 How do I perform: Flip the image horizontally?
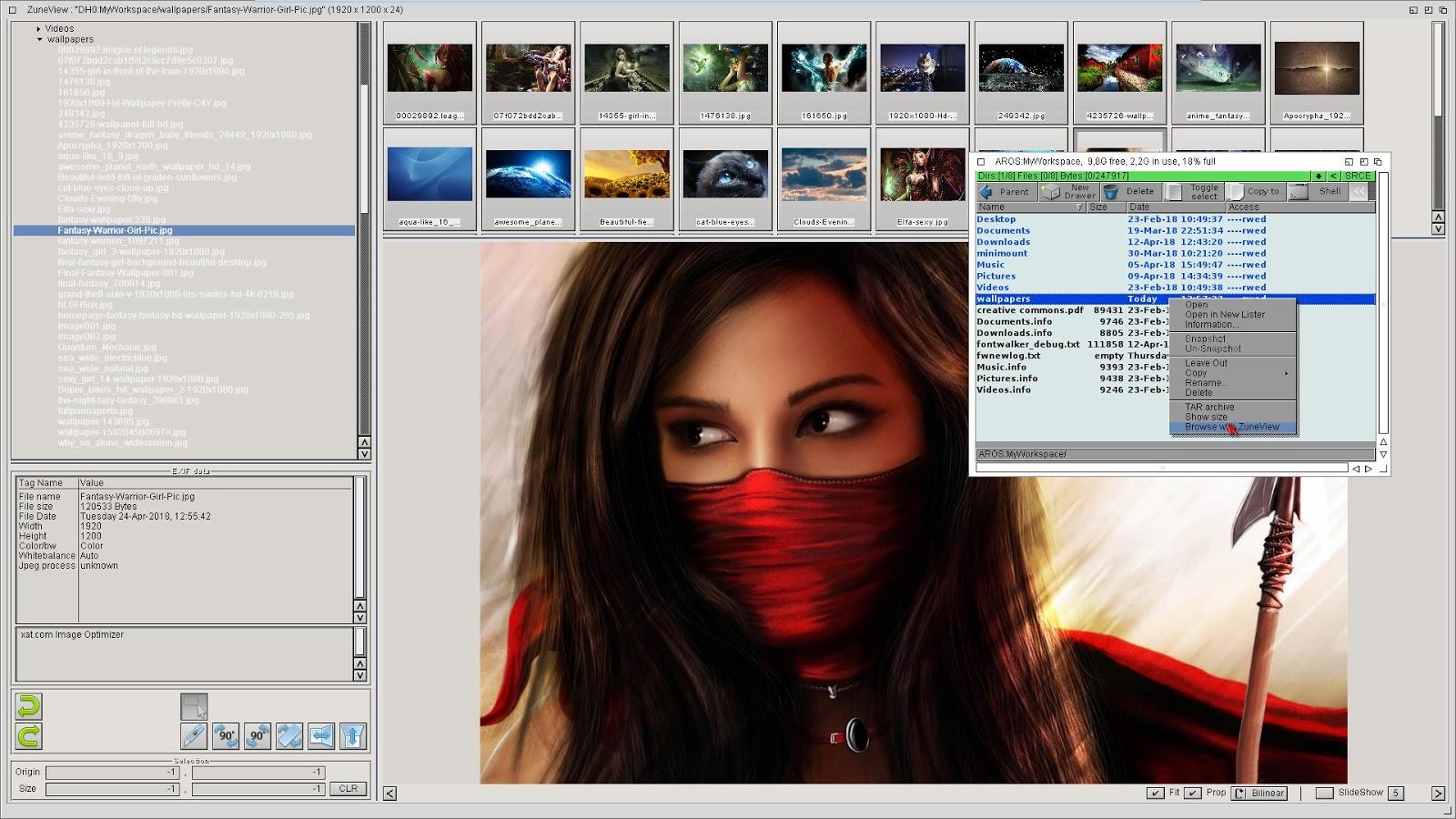pos(321,736)
